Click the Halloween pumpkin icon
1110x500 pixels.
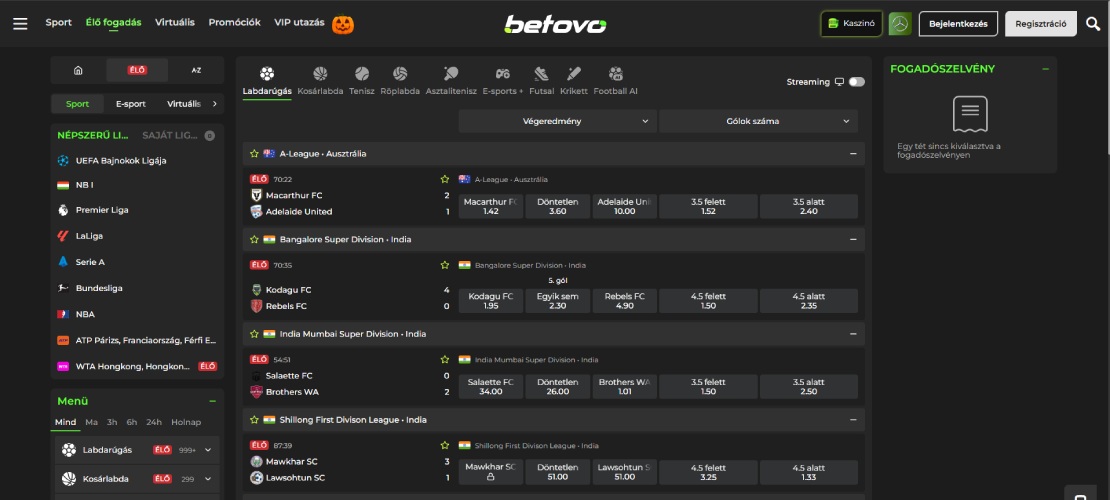[x=343, y=24]
